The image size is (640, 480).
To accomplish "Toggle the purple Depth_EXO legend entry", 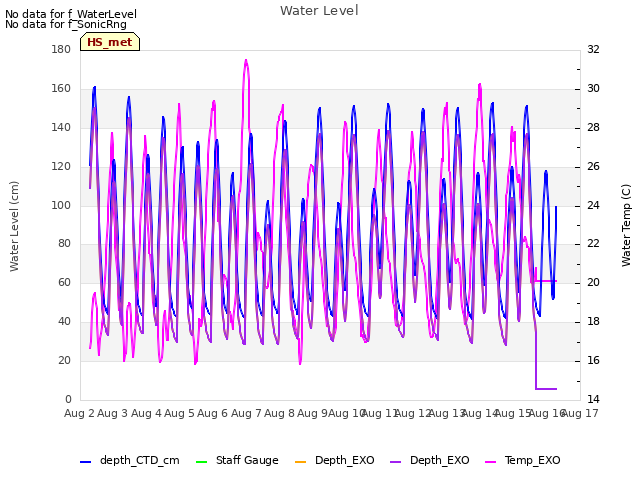I will pos(429,460).
